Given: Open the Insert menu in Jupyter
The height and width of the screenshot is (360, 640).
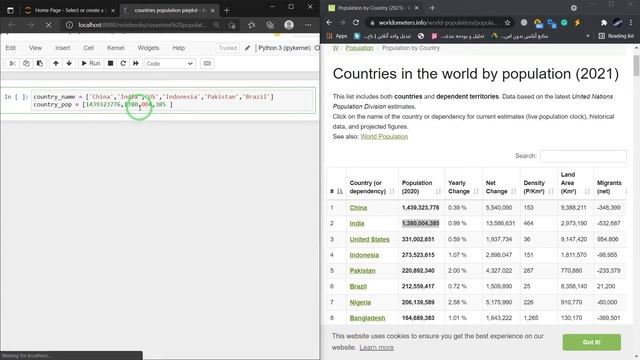Looking at the screenshot, I should tap(62, 48).
